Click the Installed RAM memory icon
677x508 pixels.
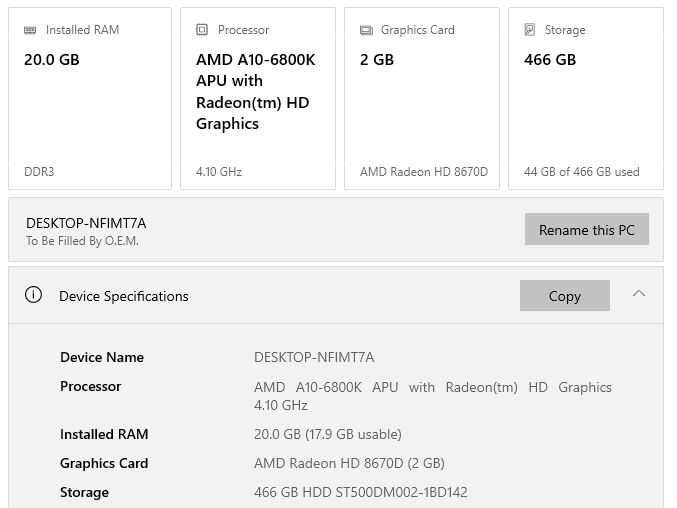point(30,30)
